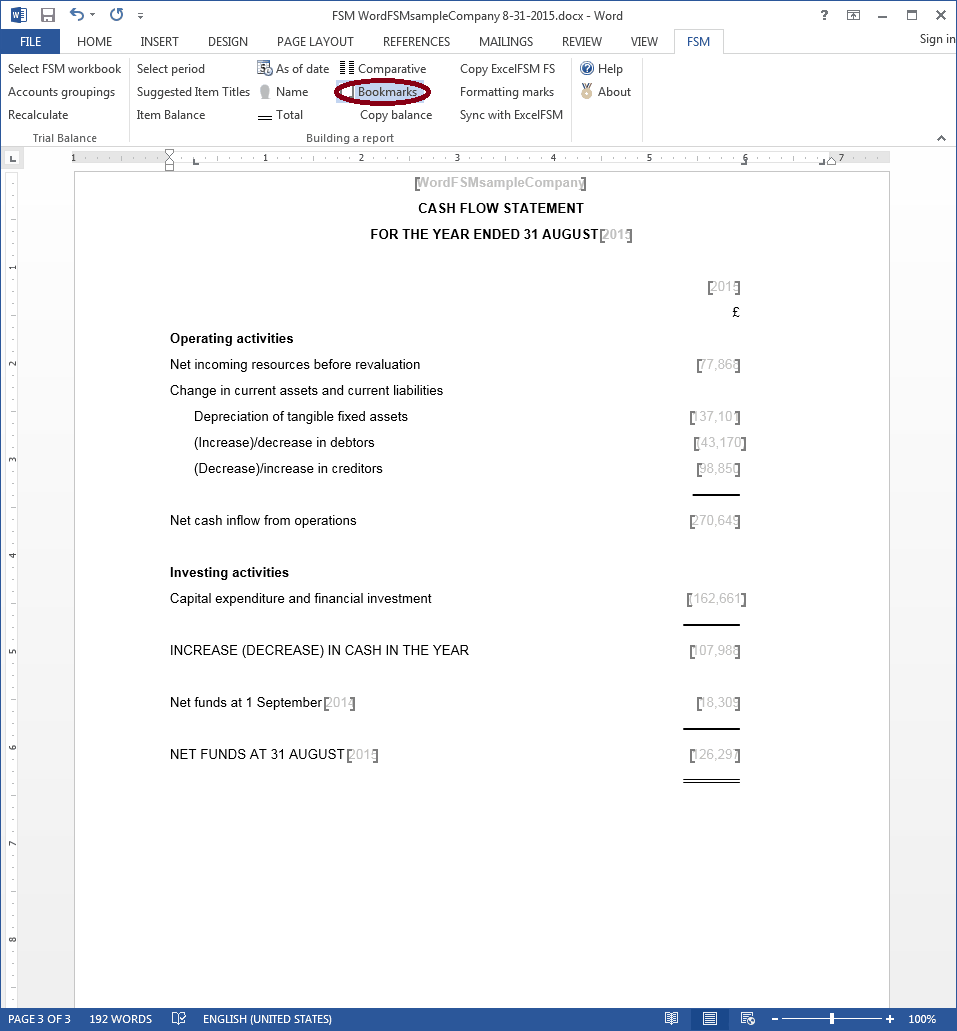Screen dimensions: 957x1031
Task: Click Select FSM workbook
Action: (x=64, y=68)
